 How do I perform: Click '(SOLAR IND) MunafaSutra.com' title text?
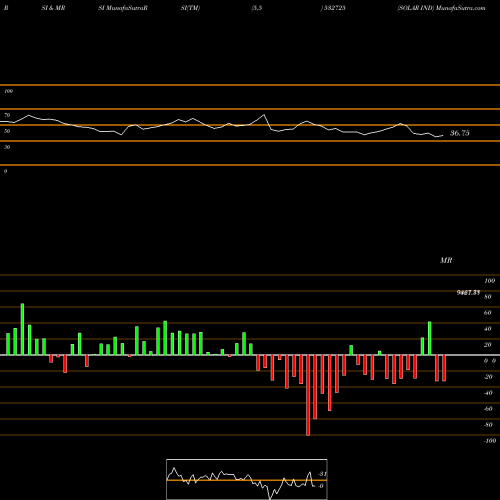coord(441,8)
